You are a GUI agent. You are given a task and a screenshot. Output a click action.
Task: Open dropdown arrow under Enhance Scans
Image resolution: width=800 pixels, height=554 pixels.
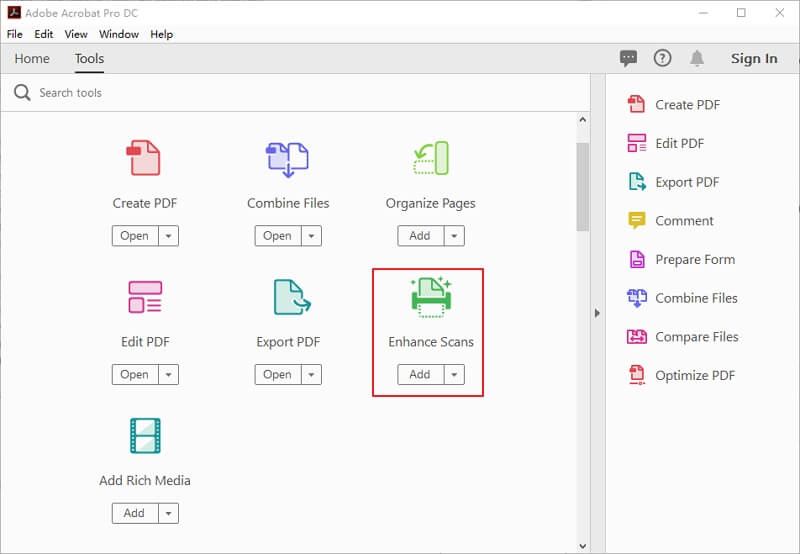[x=454, y=375]
